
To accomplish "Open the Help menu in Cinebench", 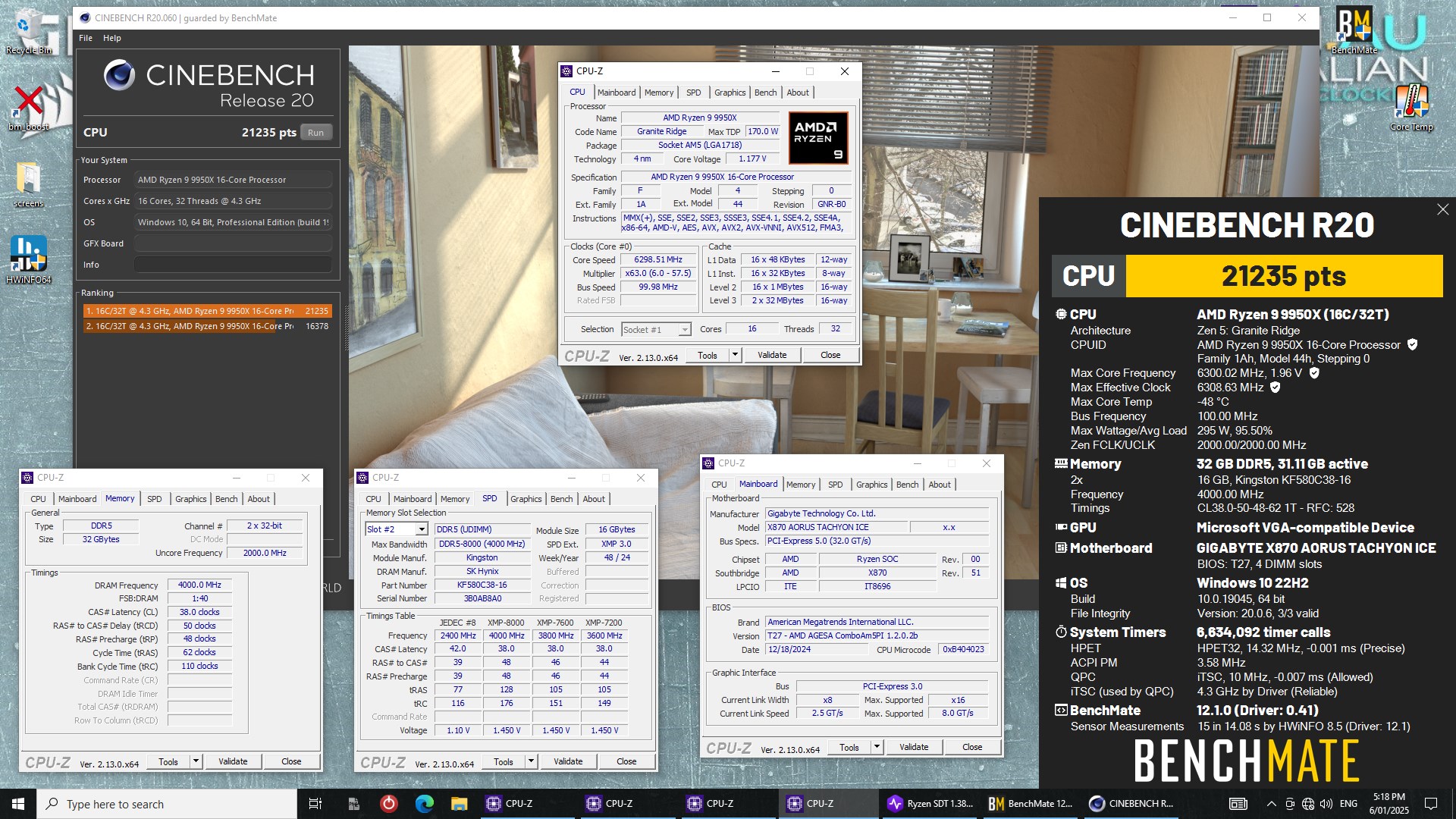I will [x=111, y=38].
